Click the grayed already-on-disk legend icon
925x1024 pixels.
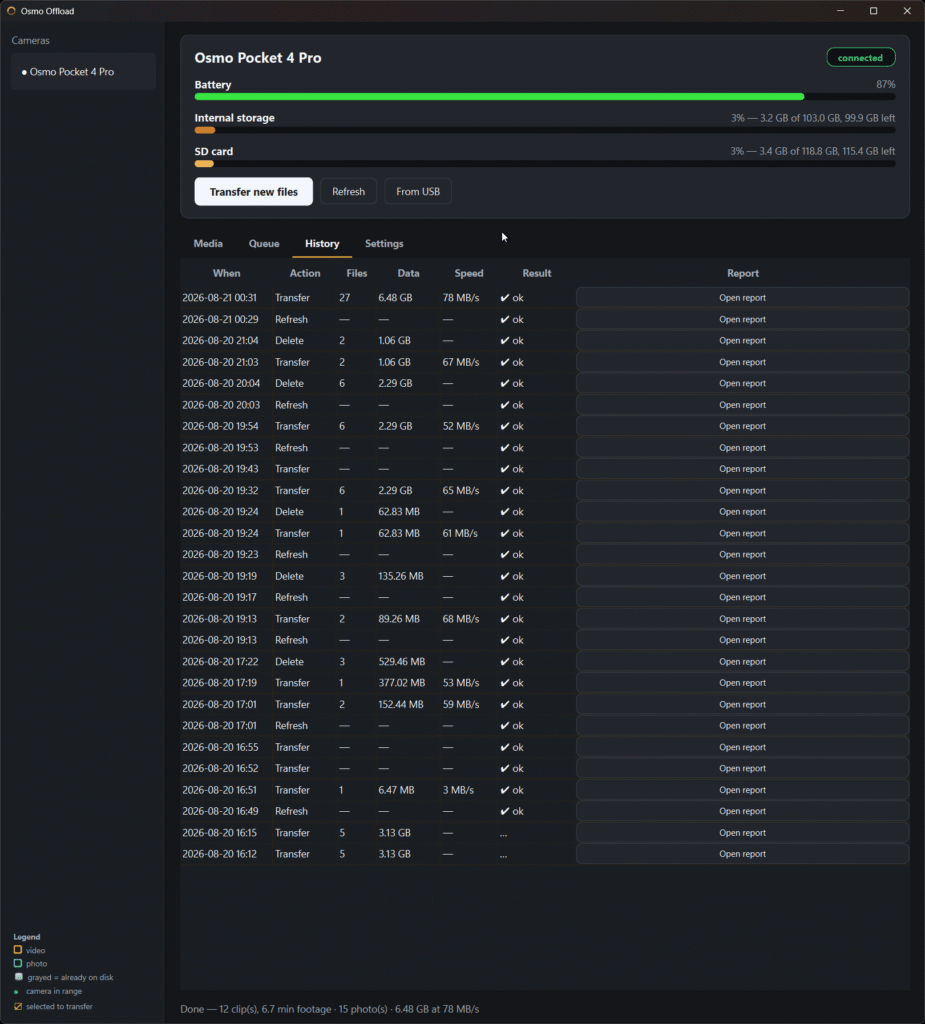18,977
